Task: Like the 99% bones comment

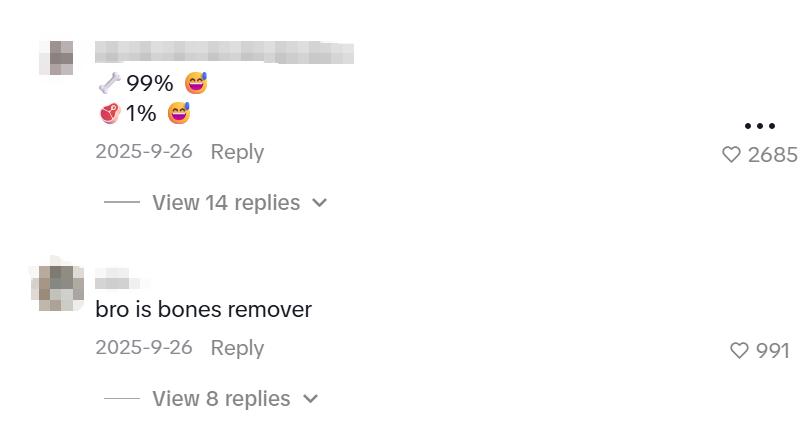Action: pos(731,154)
